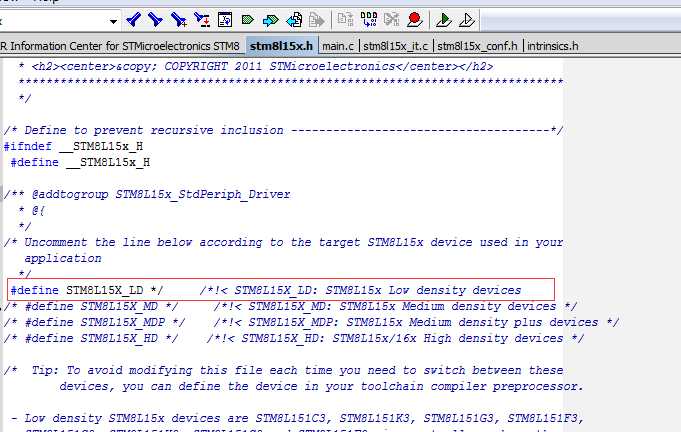The image size is (681, 432).
Task: Click the Navigate Backward icon
Action: (x=294, y=20)
